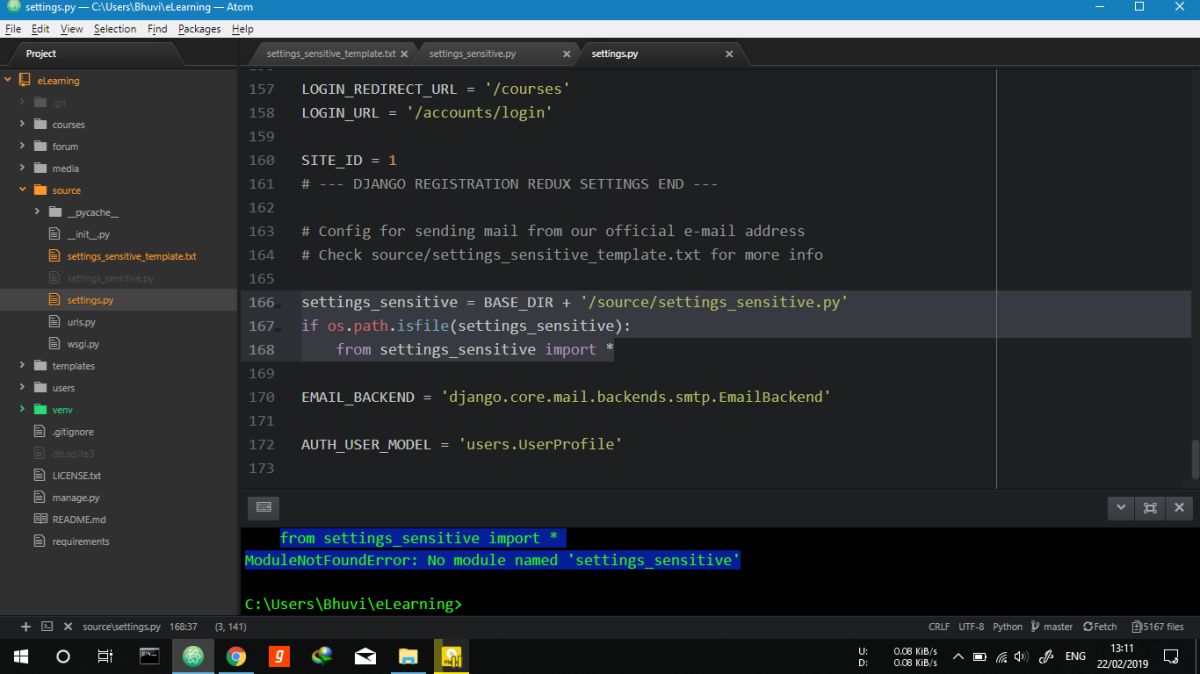Open the Windows Start menu
This screenshot has width=1200, height=674.
click(20, 657)
